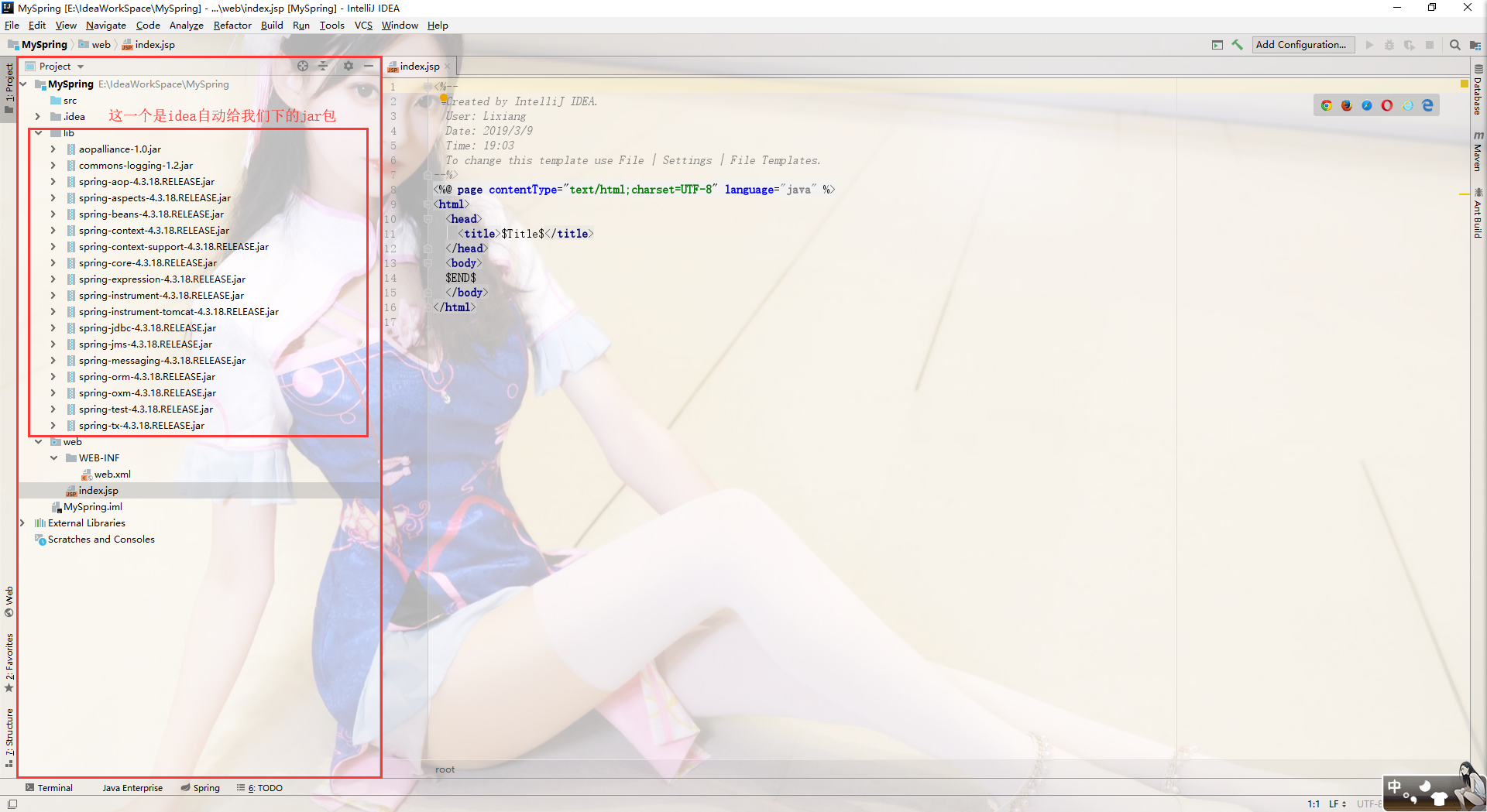1487x812 pixels.
Task: Open Opera browser preview icon
Action: [x=1387, y=105]
